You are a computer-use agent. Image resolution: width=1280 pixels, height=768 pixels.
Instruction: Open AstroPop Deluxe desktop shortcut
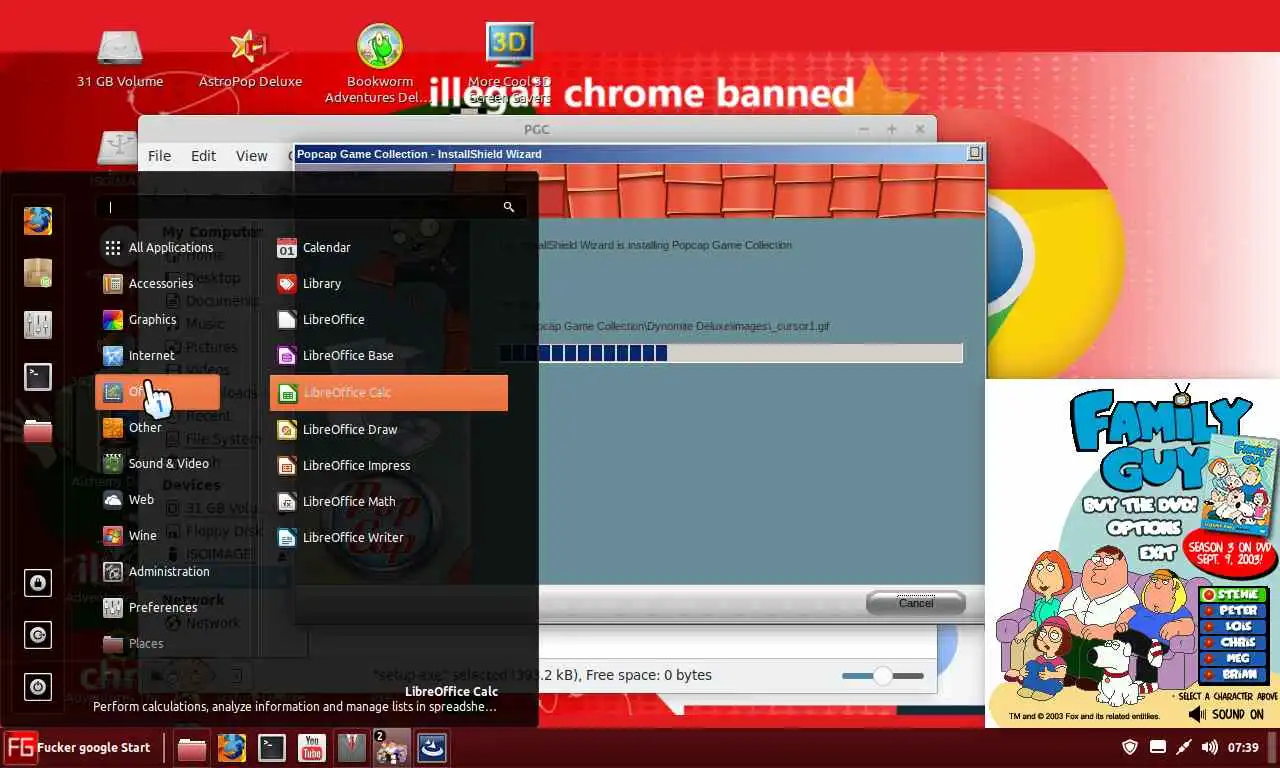tap(250, 60)
